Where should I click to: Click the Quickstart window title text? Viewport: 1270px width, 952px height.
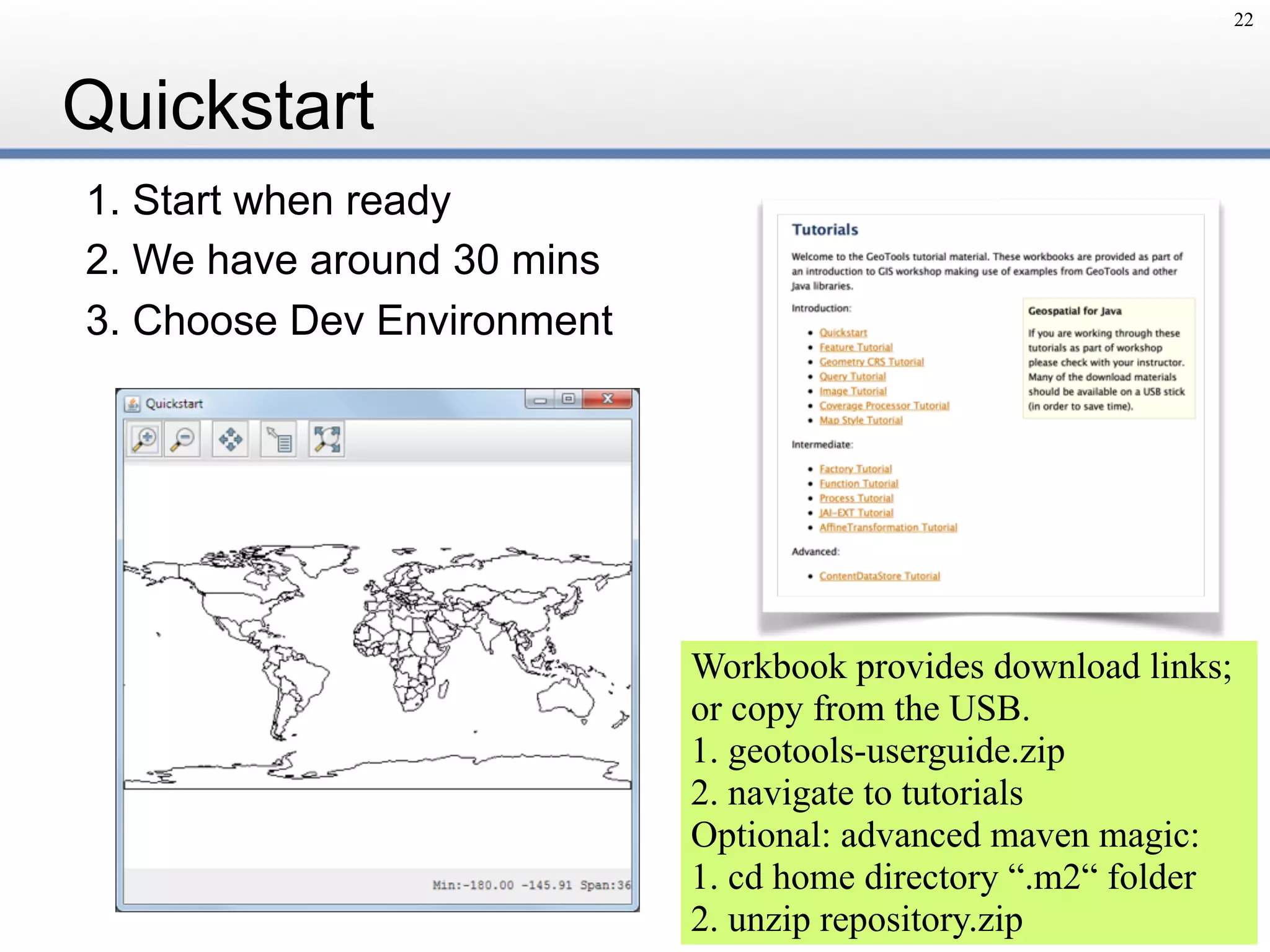(x=174, y=403)
